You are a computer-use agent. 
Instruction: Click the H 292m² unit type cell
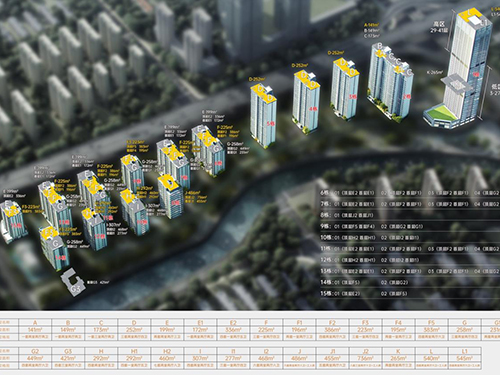click(101, 358)
